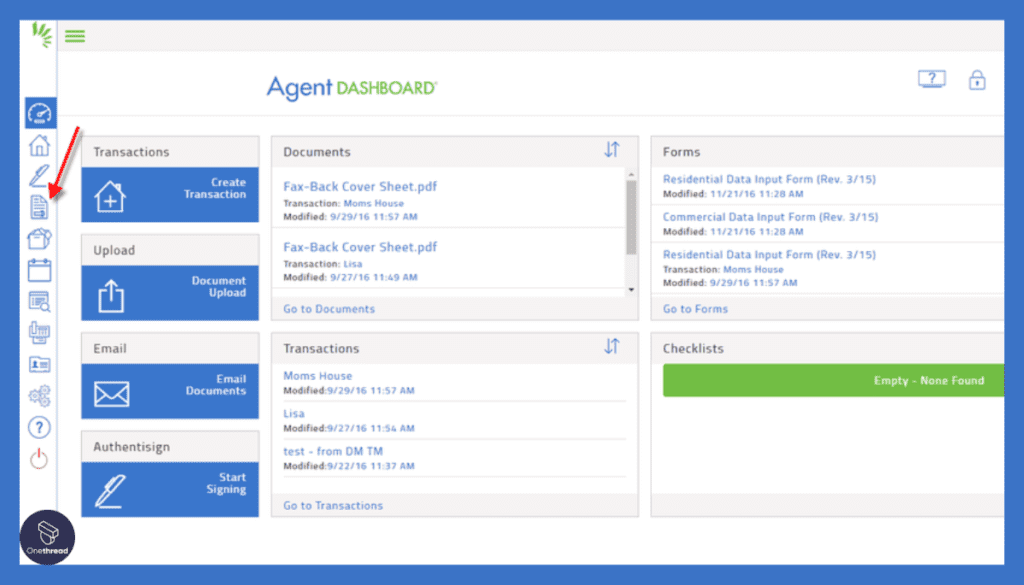Click Moms House link in Forms panel
This screenshot has width=1024, height=585.
pyautogui.click(x=753, y=270)
